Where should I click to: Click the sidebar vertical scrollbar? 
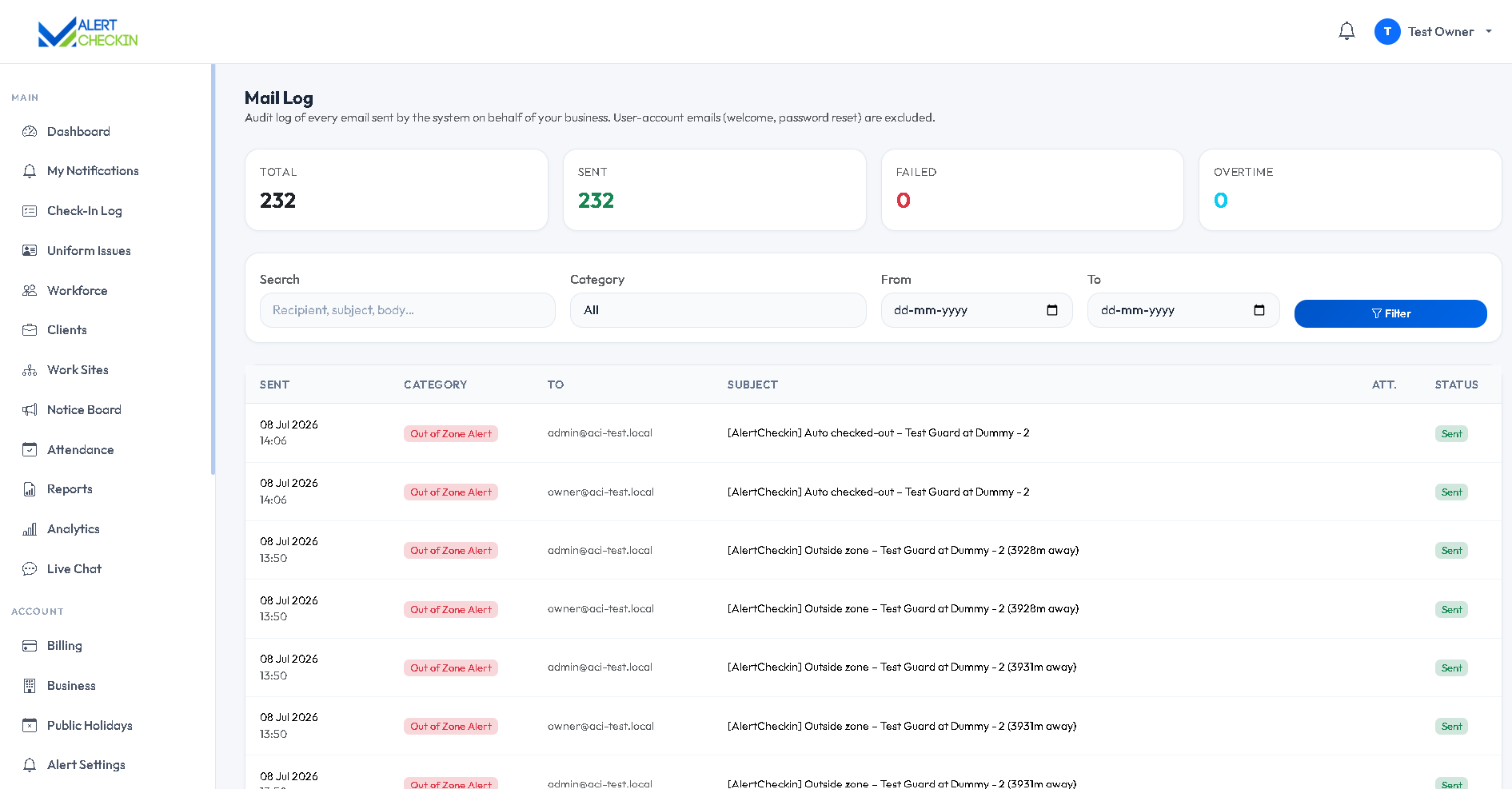213,269
